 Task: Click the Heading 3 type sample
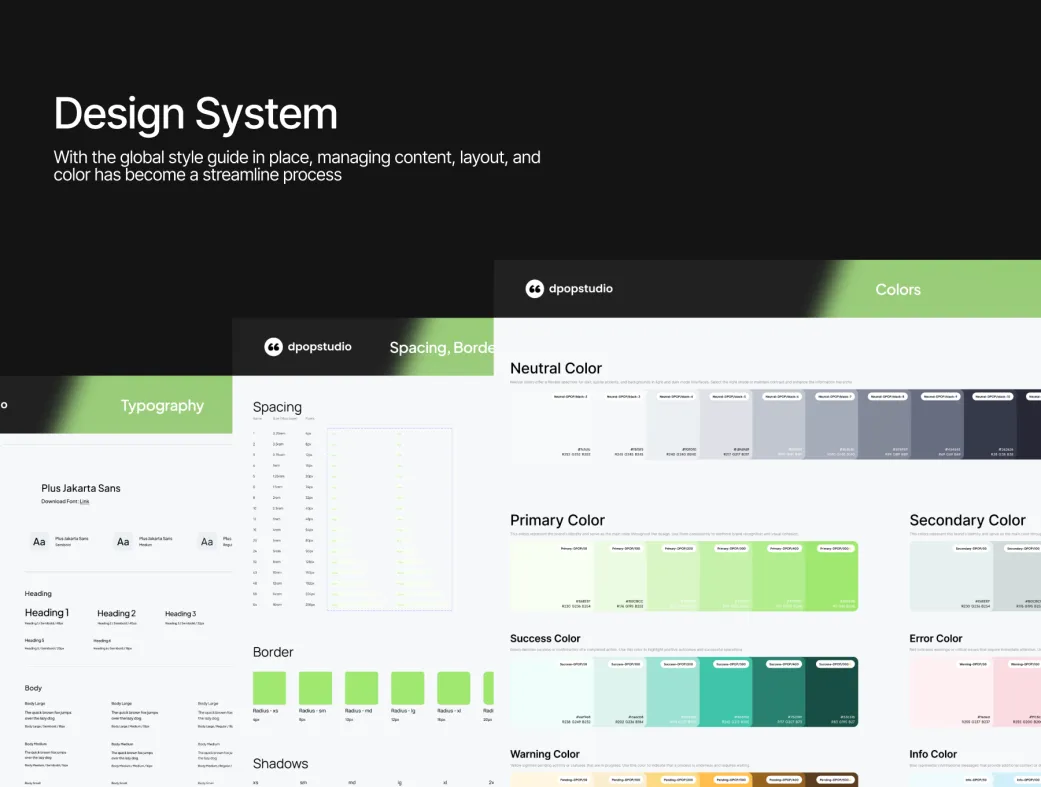click(x=181, y=614)
